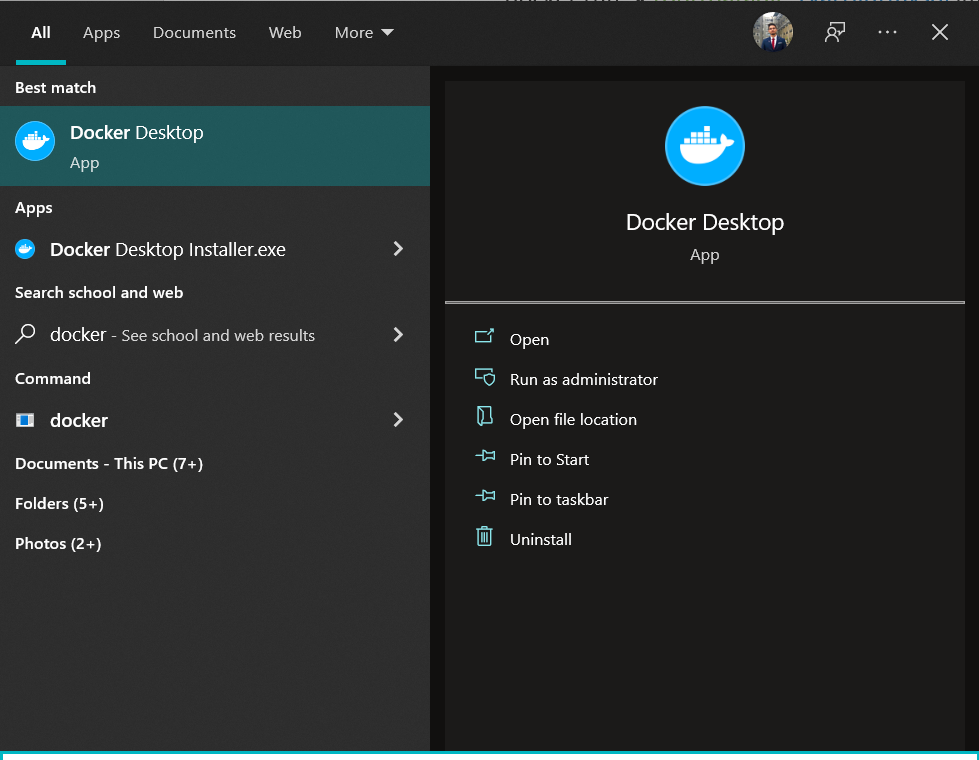
Task: Switch to the Documents tab
Action: (194, 32)
